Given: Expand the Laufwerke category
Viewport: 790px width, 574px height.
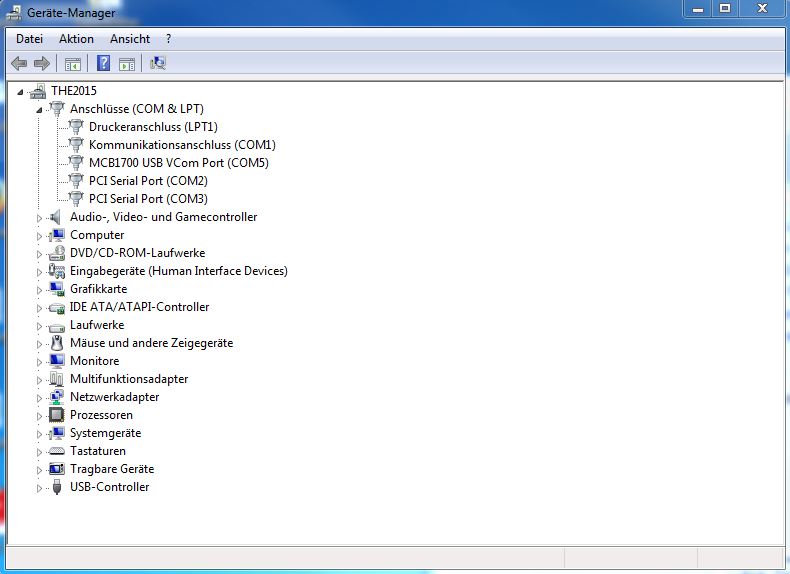Looking at the screenshot, I should 39,326.
